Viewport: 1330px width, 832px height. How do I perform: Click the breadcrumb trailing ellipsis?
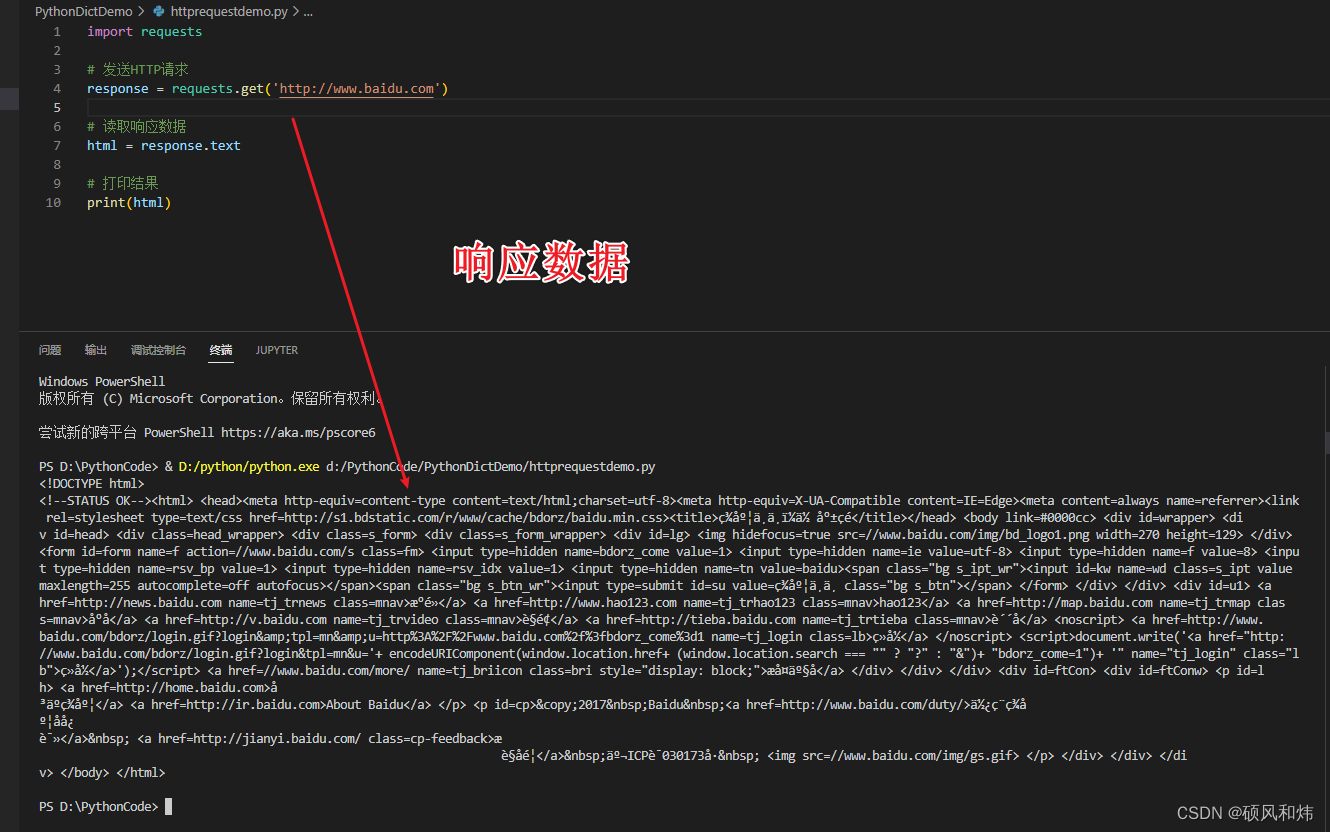click(307, 12)
